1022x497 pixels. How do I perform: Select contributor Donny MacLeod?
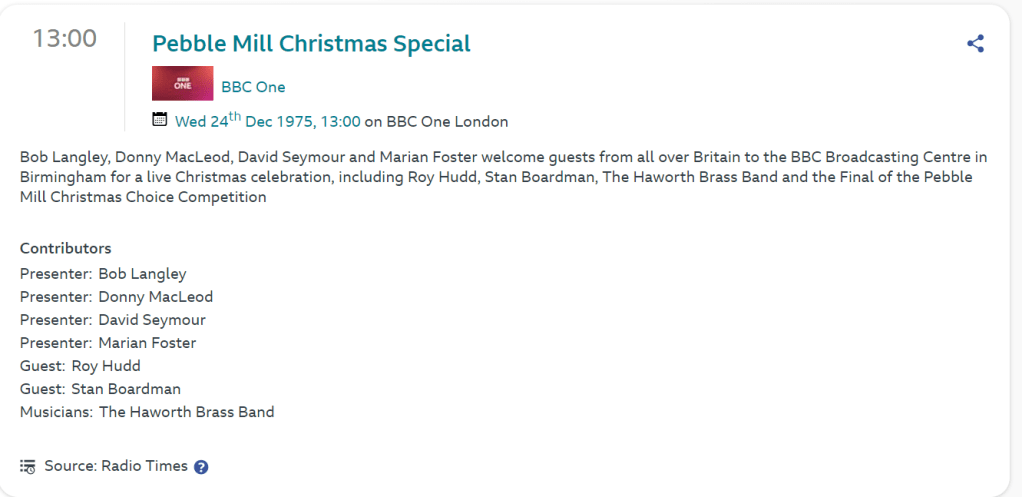coord(155,297)
